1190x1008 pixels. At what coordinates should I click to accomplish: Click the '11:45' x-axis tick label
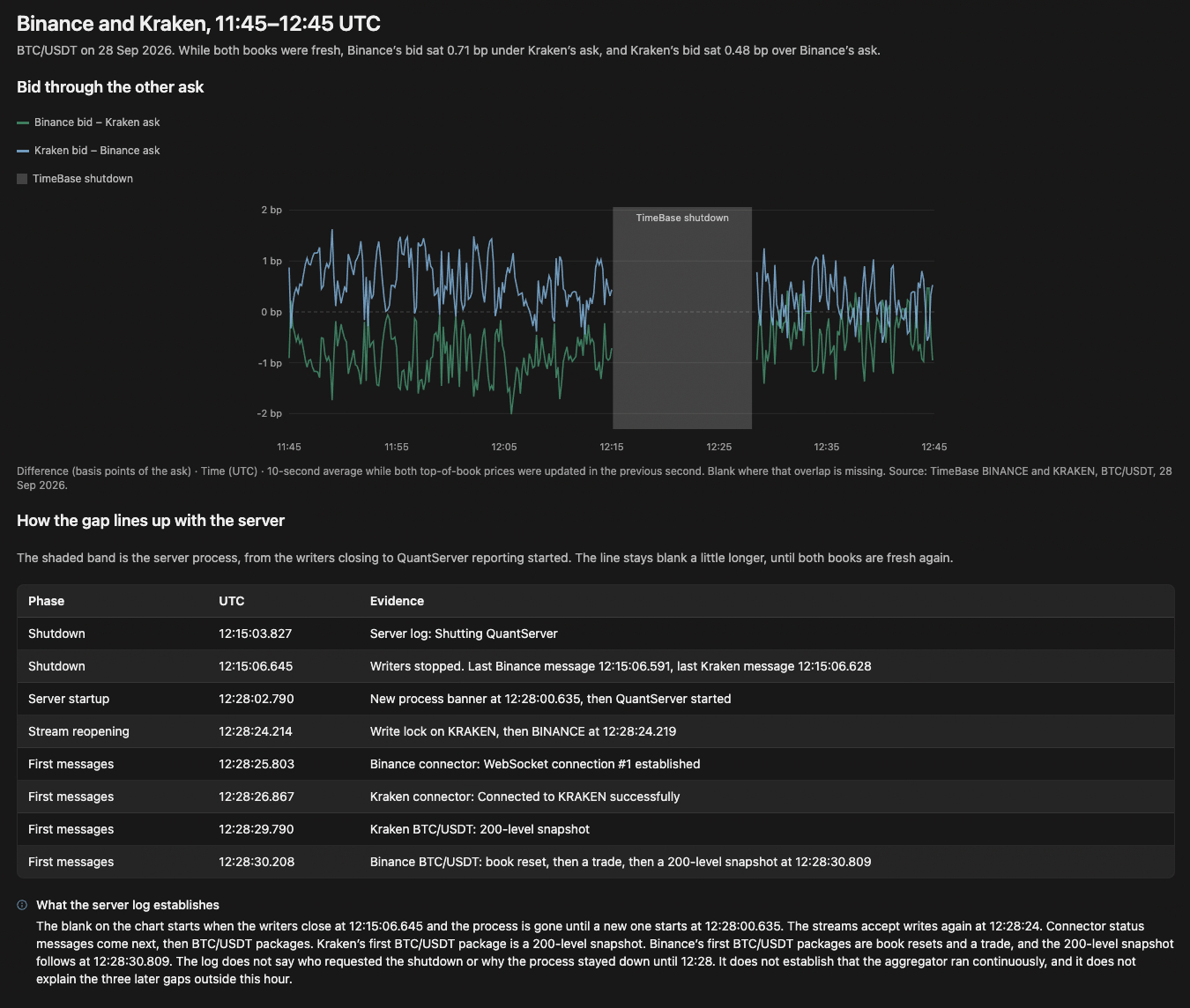(x=289, y=447)
